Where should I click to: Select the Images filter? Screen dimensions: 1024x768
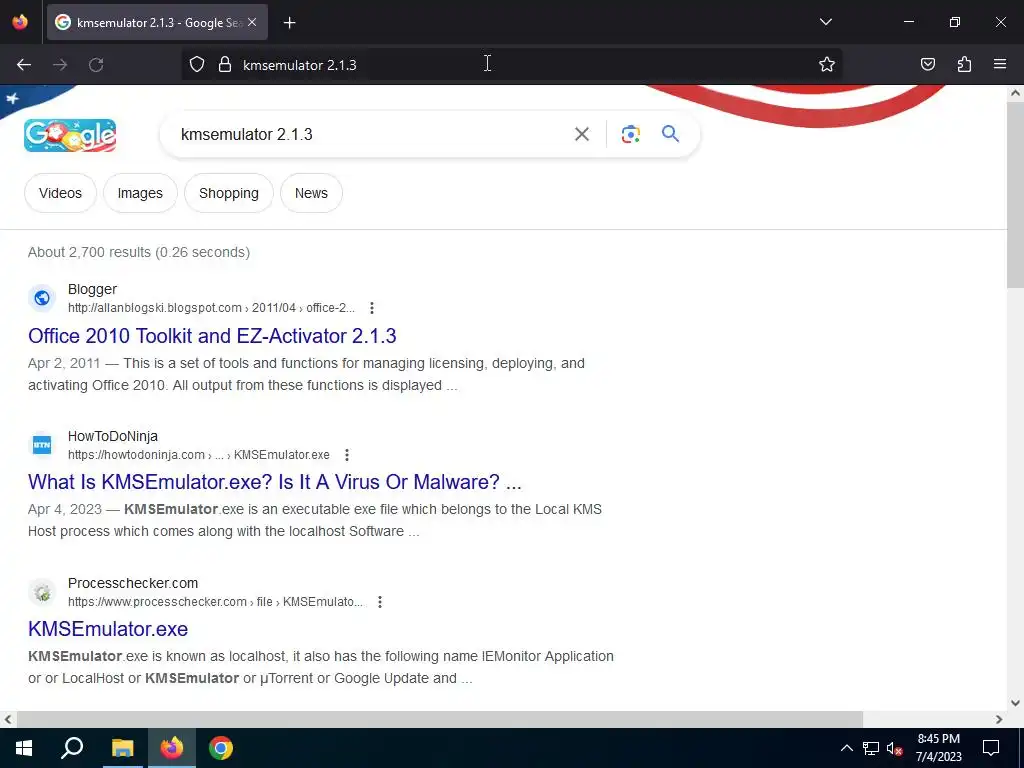point(140,193)
